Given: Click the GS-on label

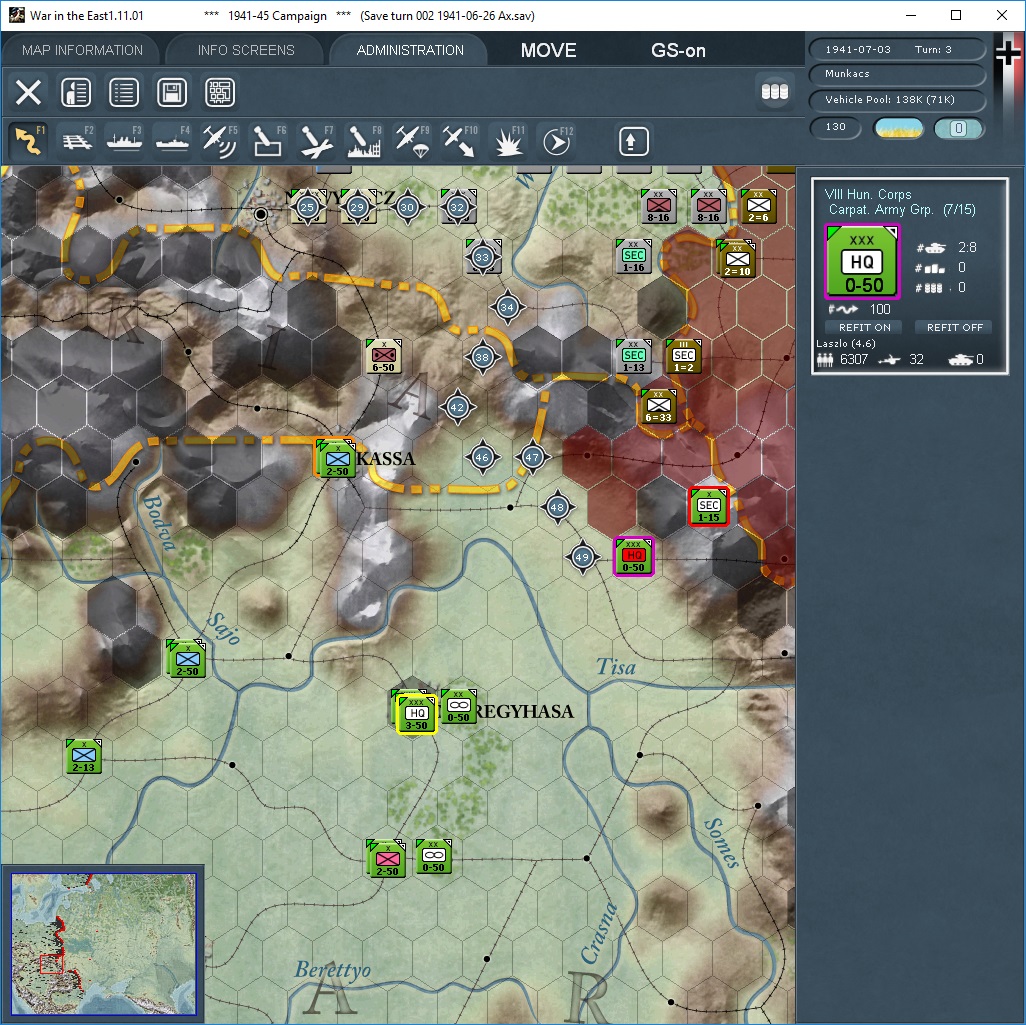Looking at the screenshot, I should coord(678,50).
